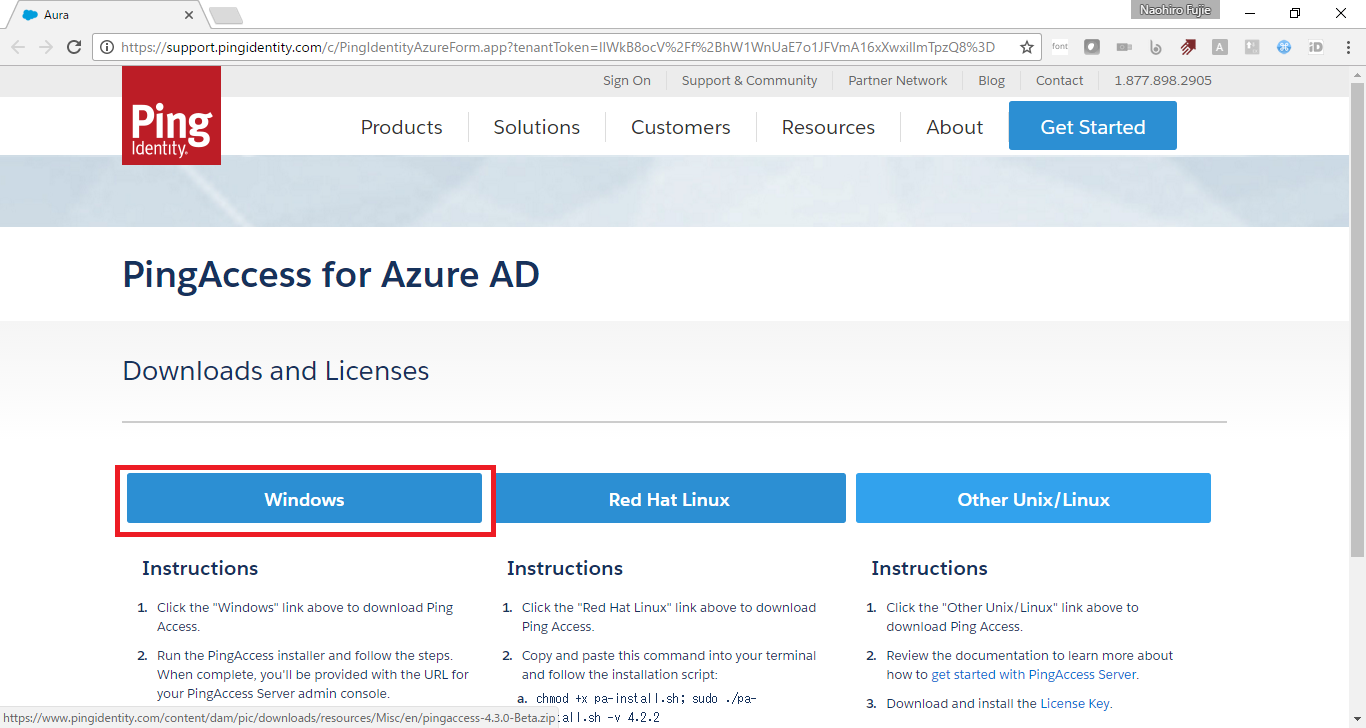
Task: Open the Solutions menu
Action: pos(536,126)
